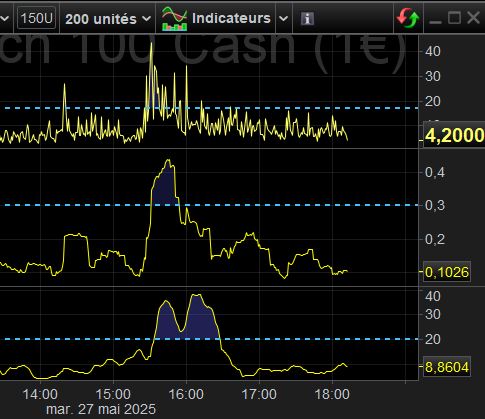Click the Indicateurs chart icon
Image resolution: width=485 pixels, height=419 pixels.
174,18
